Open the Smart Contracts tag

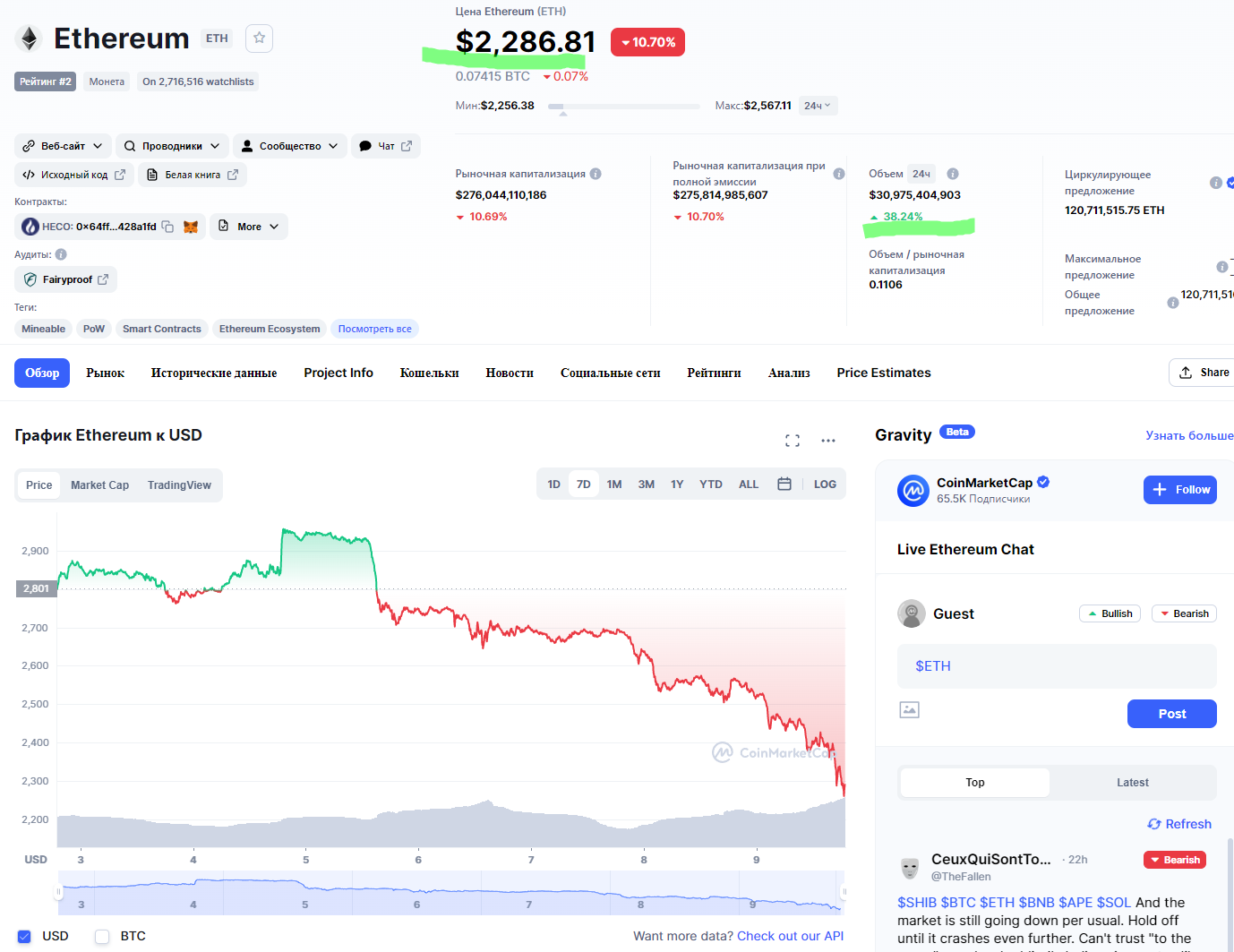click(x=162, y=329)
